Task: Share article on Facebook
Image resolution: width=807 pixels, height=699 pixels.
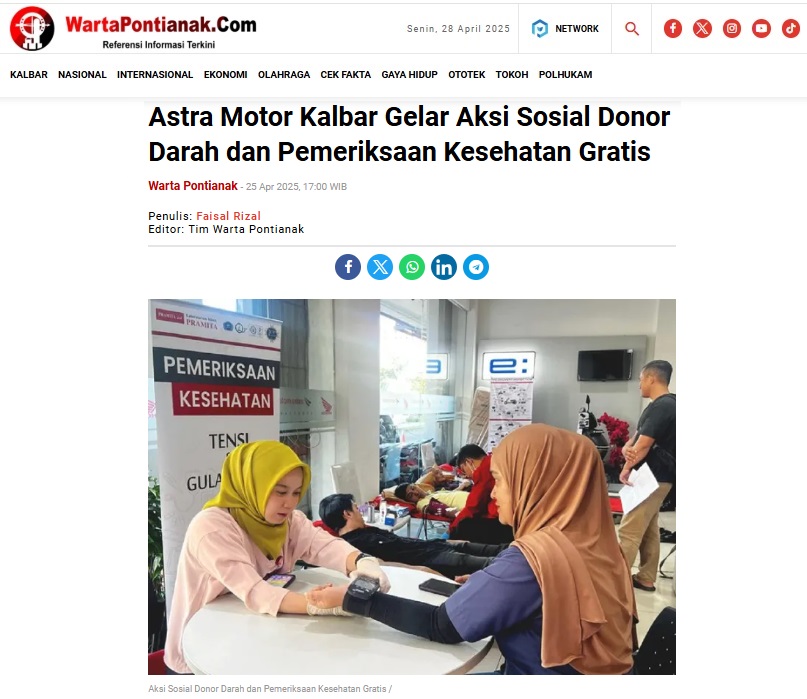Action: pyautogui.click(x=348, y=267)
